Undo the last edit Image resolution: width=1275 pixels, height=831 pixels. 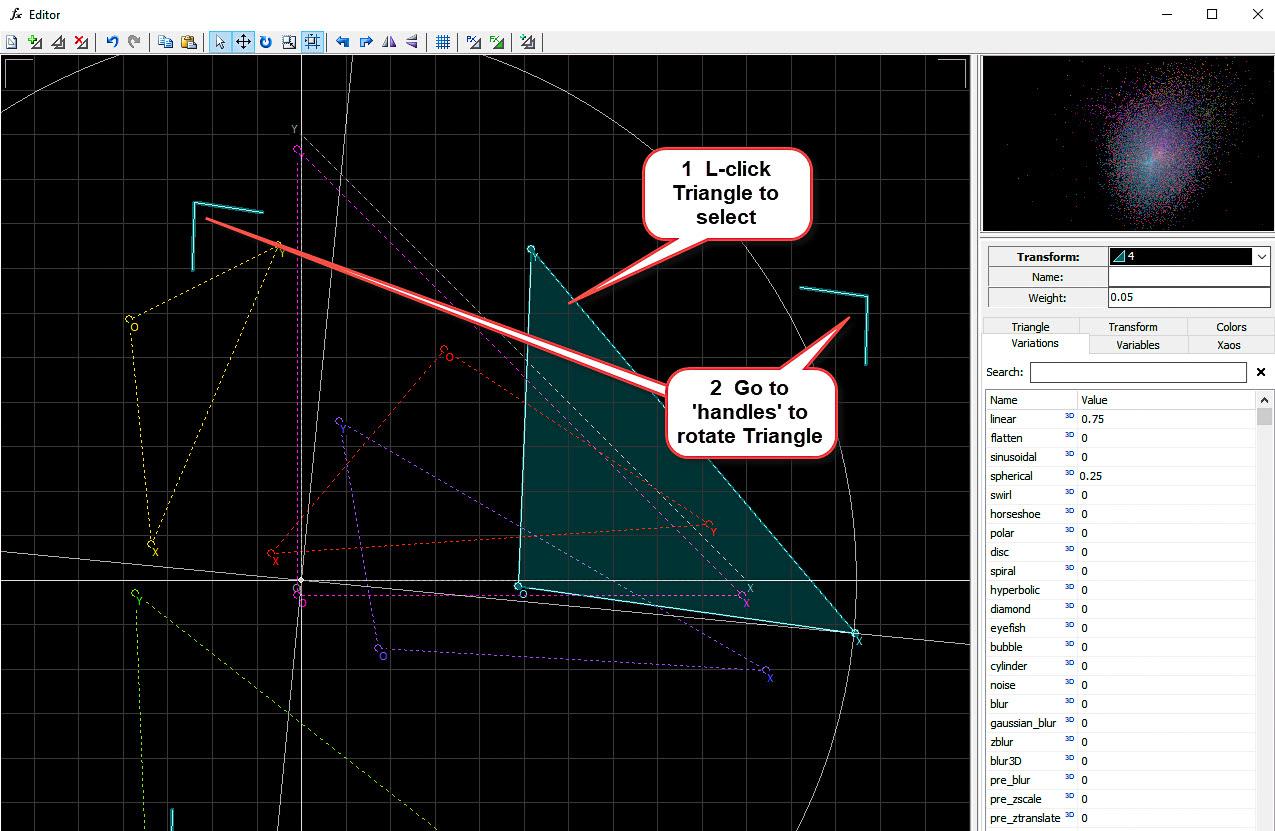point(112,42)
